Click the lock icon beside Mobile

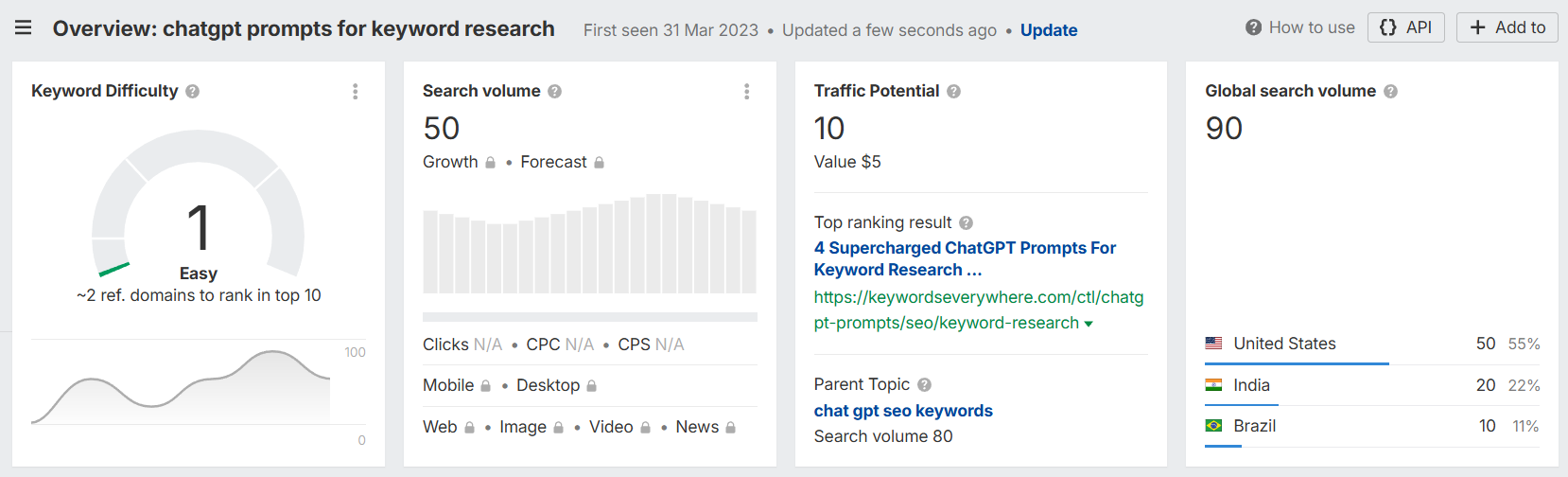485,386
